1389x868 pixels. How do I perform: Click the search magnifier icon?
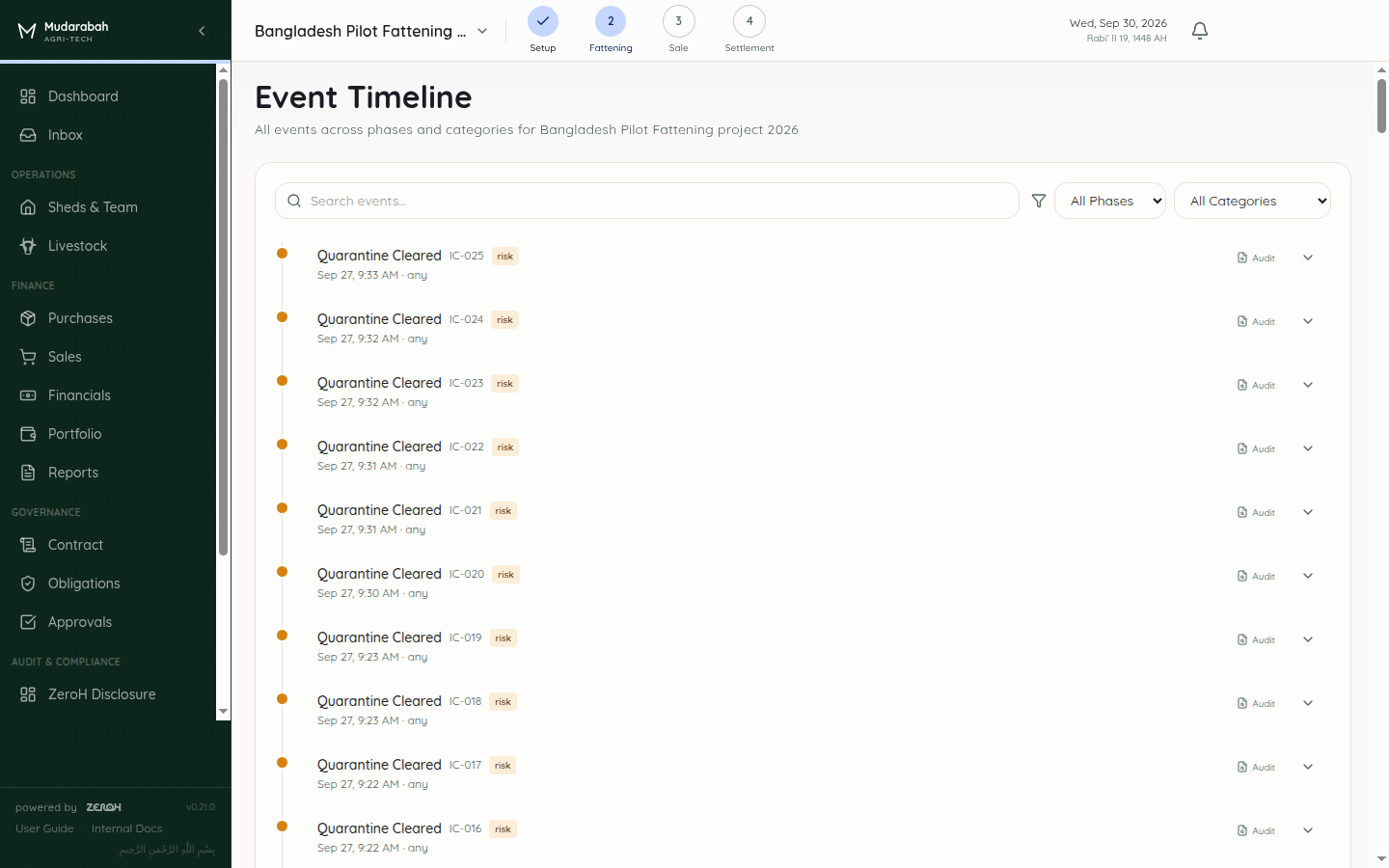(294, 201)
